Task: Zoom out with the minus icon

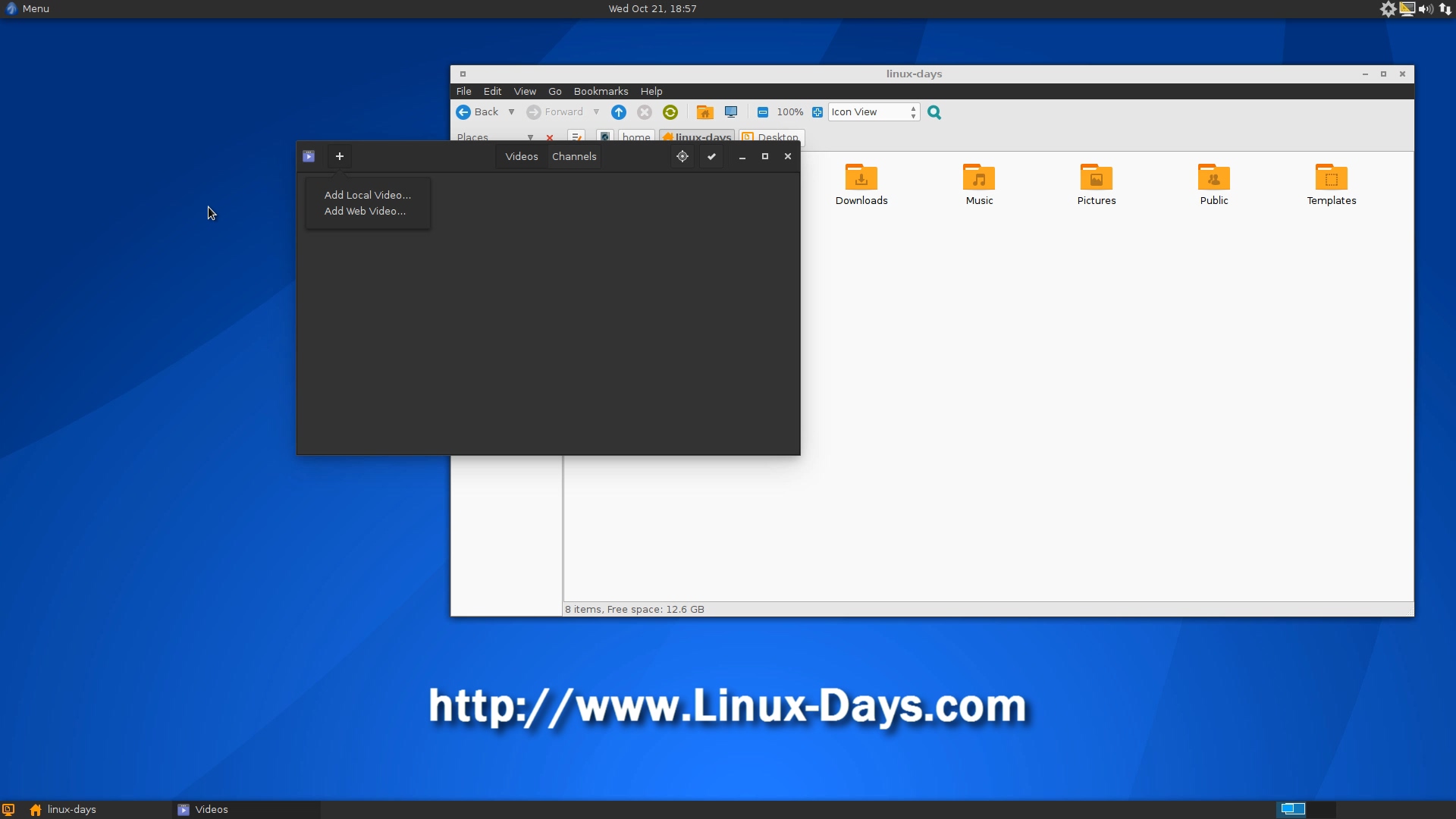Action: 763,112
